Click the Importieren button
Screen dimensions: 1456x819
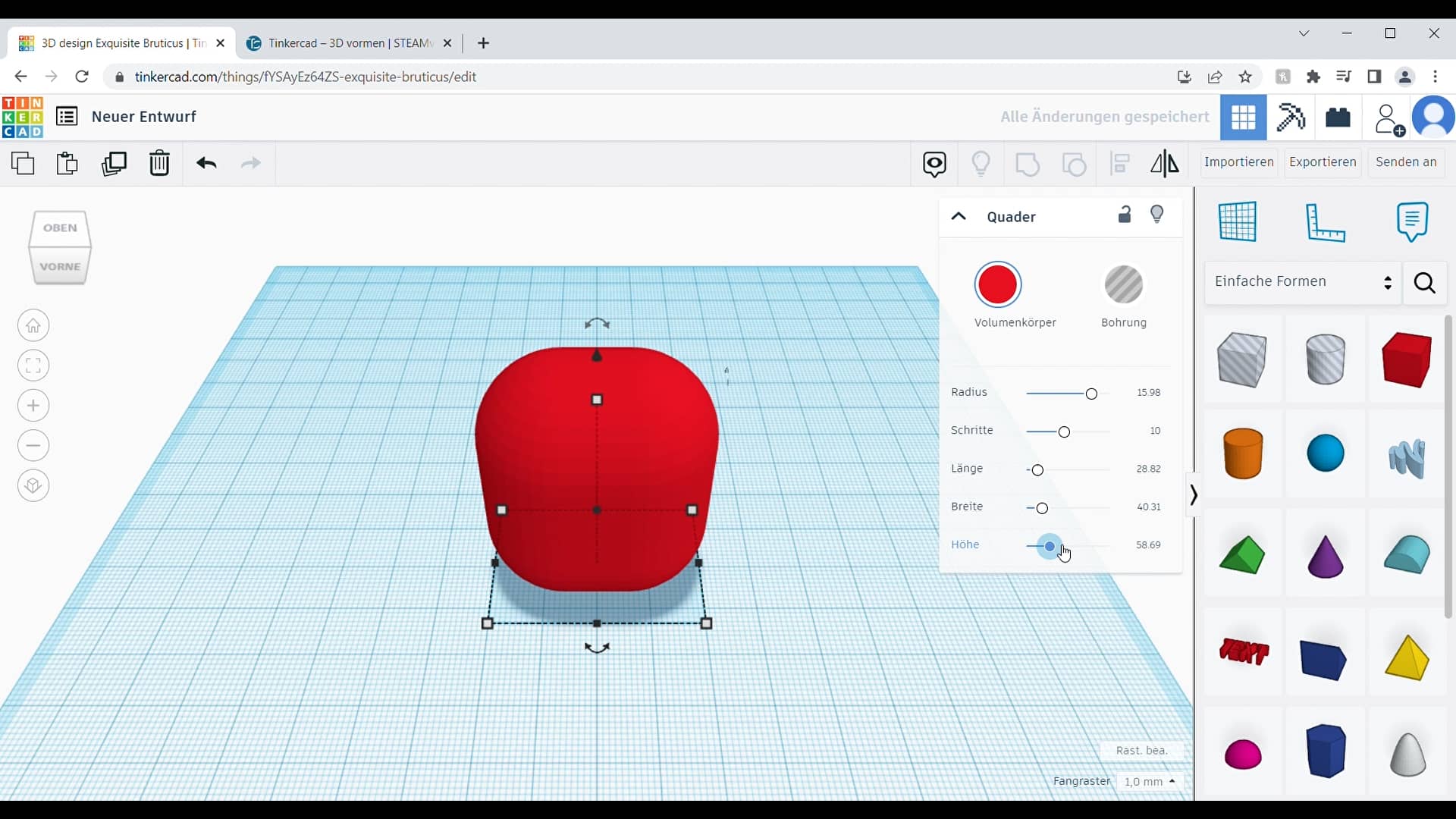(x=1239, y=162)
